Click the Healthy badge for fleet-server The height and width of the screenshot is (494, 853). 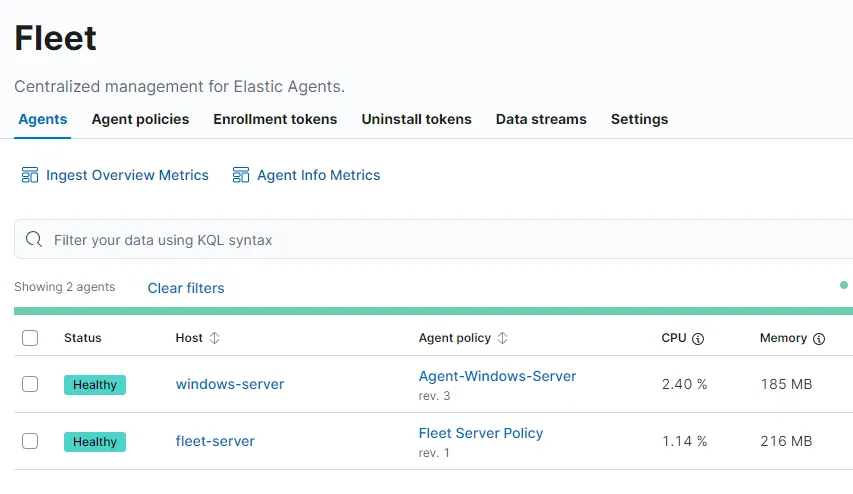[95, 441]
